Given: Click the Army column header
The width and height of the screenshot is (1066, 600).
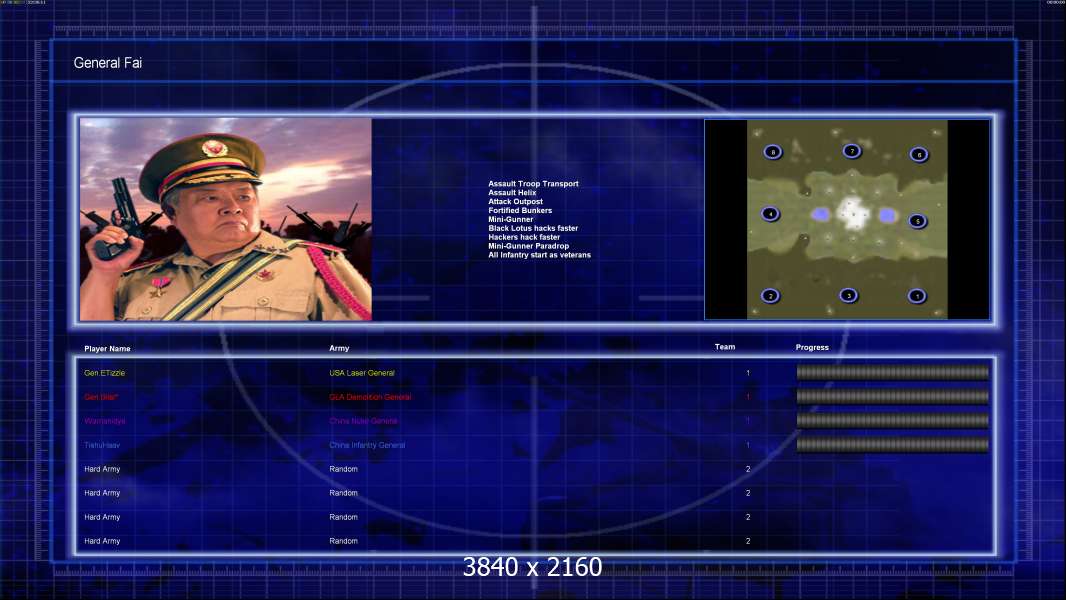Looking at the screenshot, I should pos(339,348).
